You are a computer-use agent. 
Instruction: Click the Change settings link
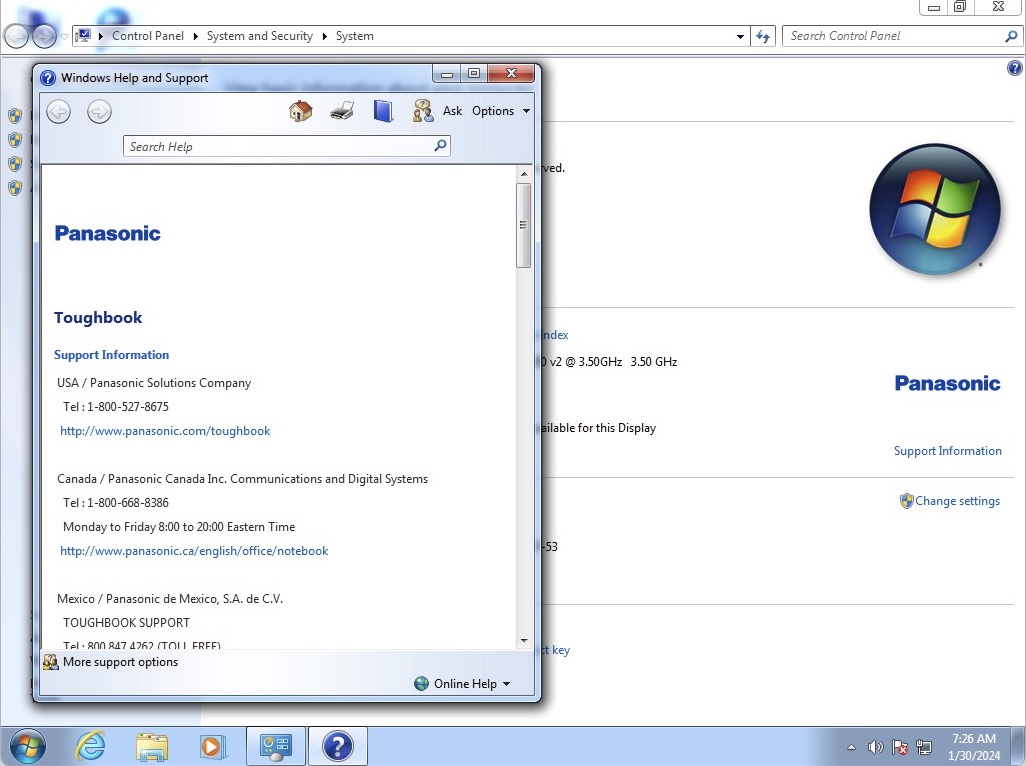click(x=957, y=501)
